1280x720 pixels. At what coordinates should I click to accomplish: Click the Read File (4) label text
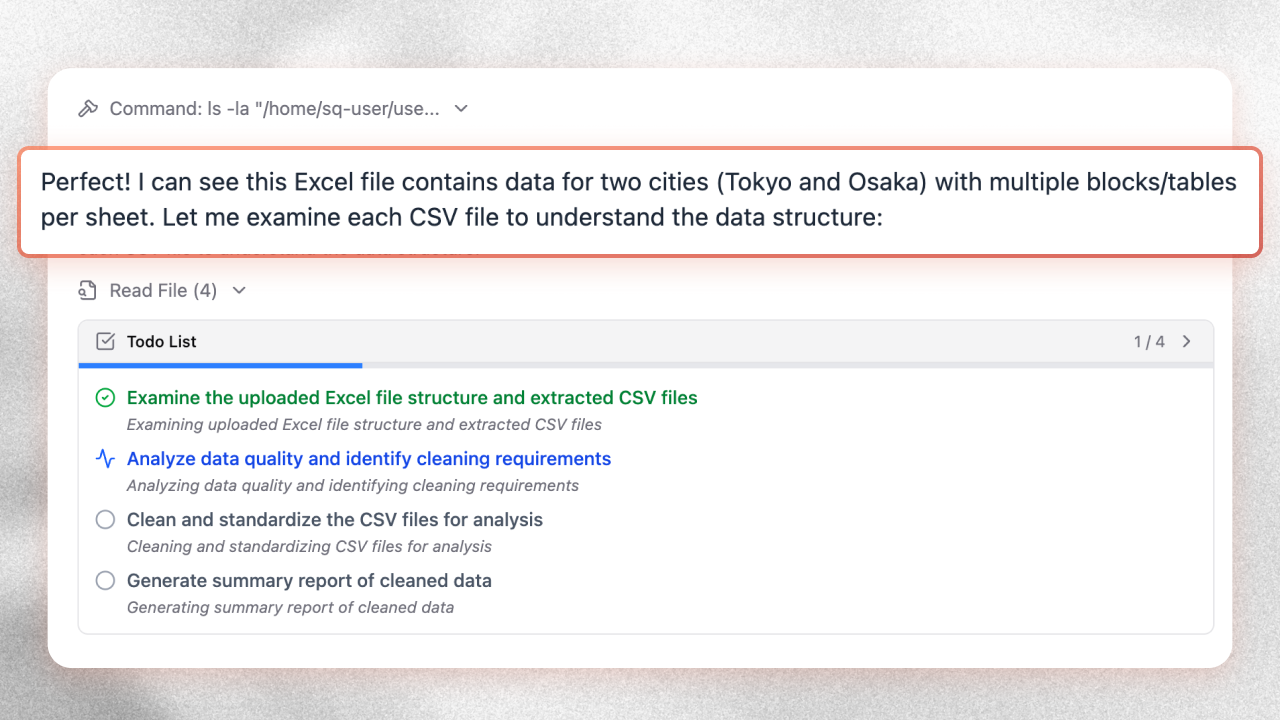coord(162,290)
